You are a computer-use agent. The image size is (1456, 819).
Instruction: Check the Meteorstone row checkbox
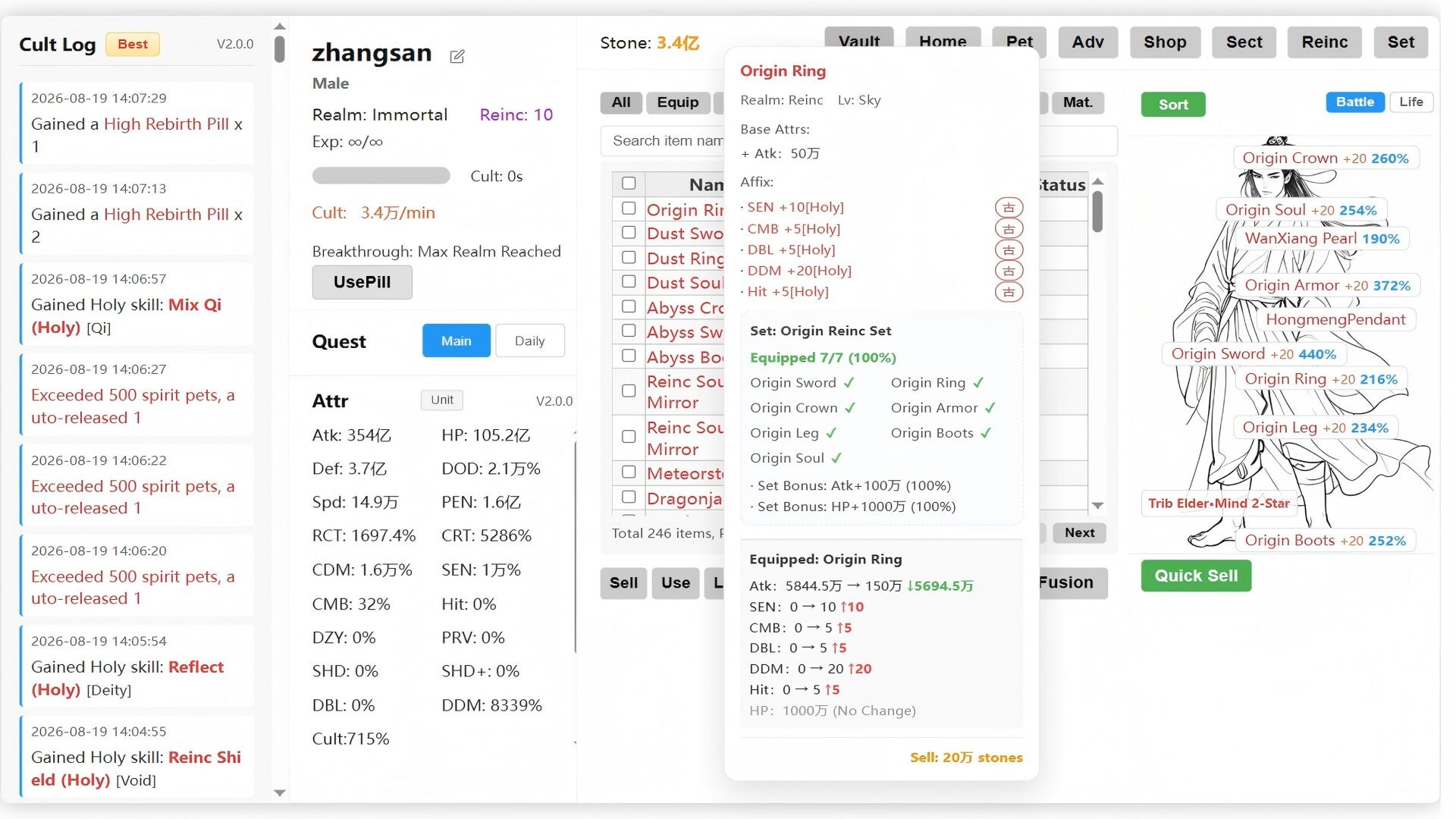tap(629, 472)
